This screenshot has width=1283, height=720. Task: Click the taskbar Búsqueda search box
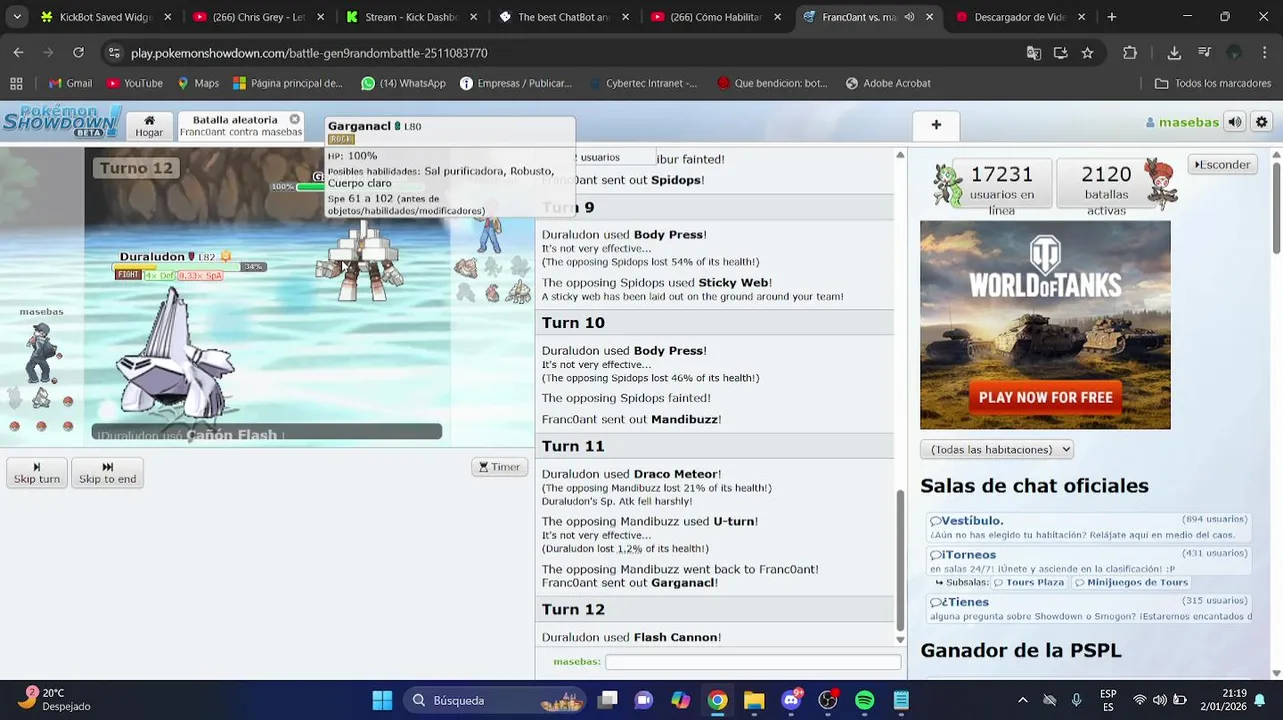tap(496, 700)
